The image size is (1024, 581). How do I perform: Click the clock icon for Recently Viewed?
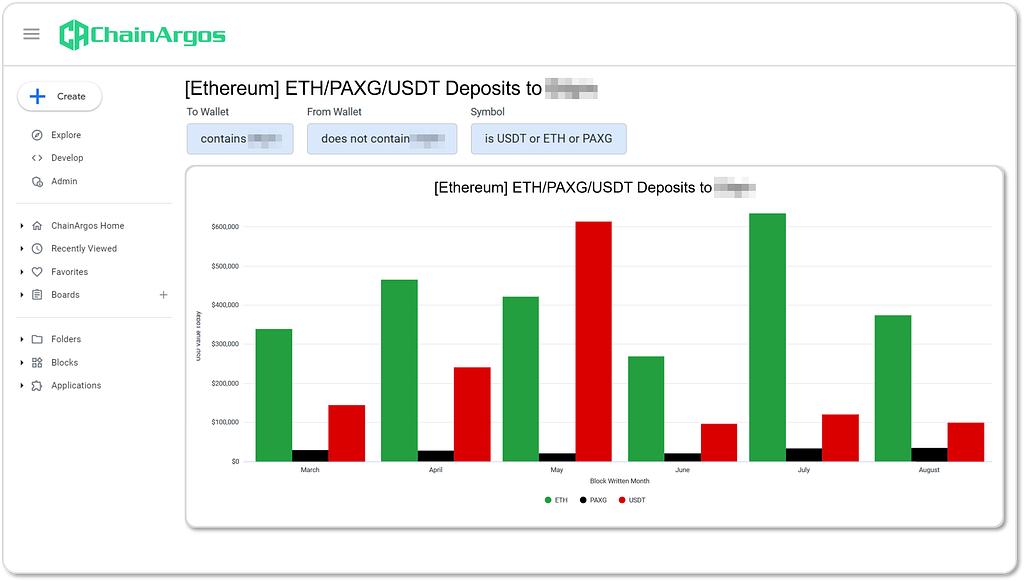[x=37, y=249]
